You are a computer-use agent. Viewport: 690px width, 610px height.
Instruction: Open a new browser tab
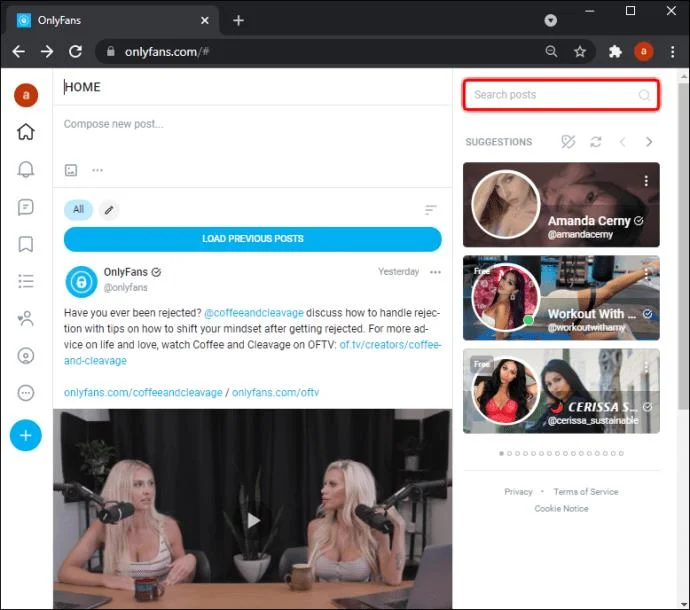click(x=238, y=20)
